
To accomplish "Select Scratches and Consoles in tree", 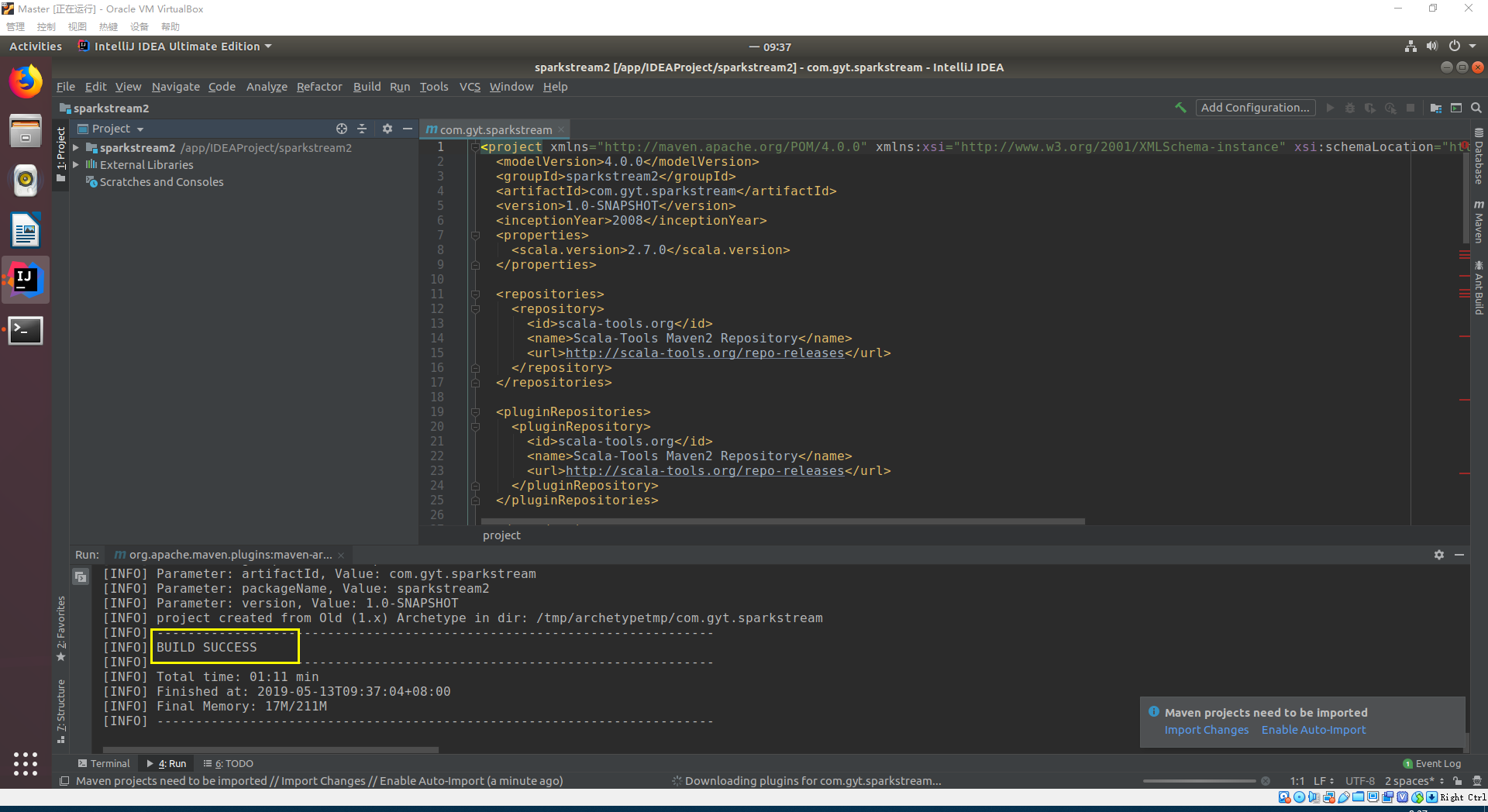I will [161, 182].
